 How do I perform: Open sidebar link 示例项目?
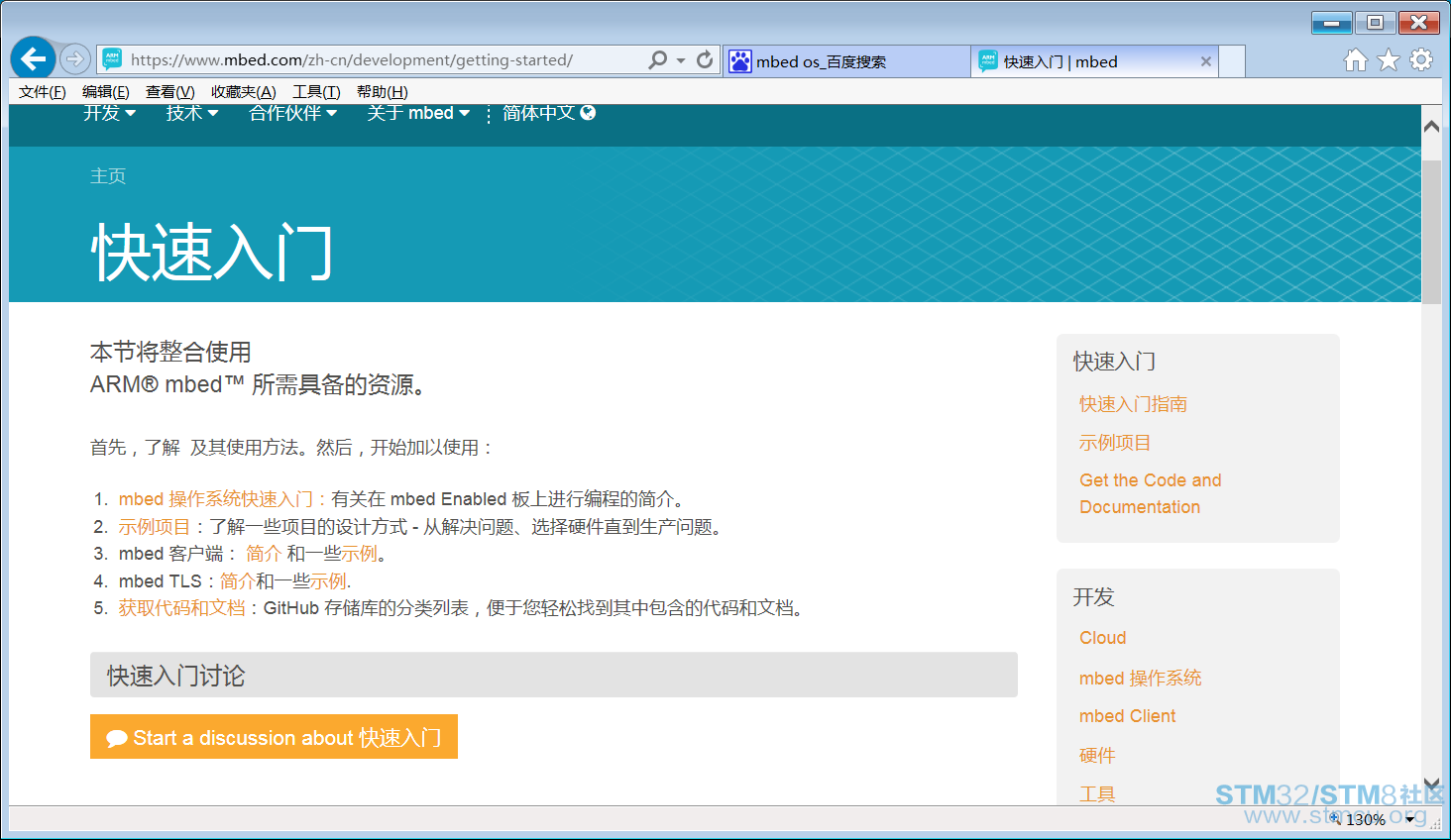(x=1115, y=443)
